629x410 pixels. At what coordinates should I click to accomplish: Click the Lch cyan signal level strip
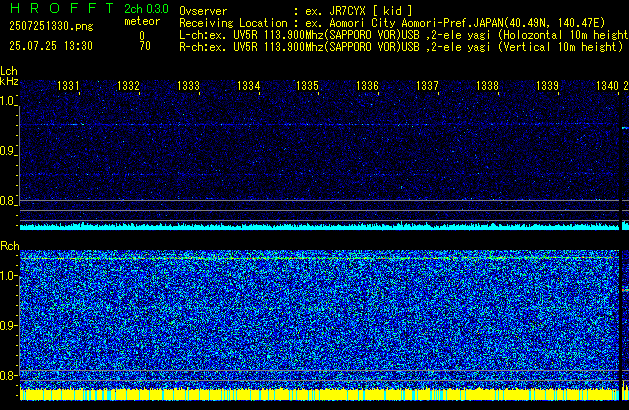(319, 226)
